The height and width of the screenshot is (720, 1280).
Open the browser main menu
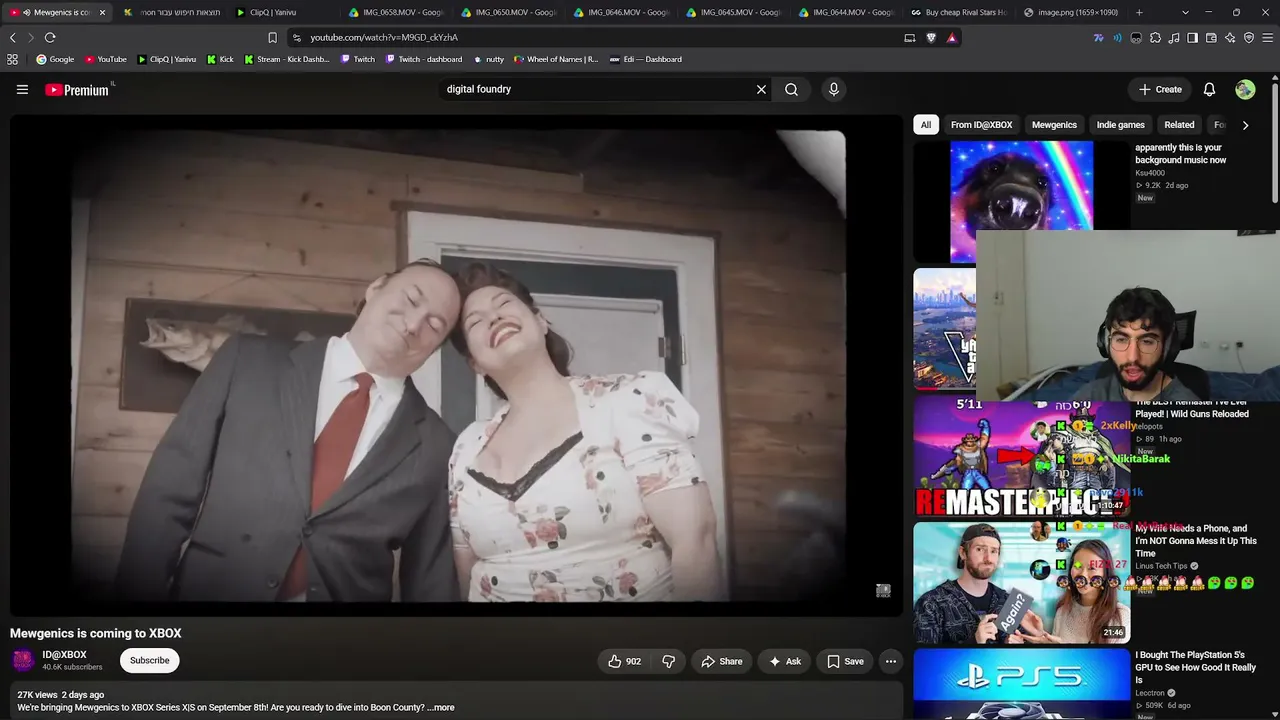(1268, 38)
